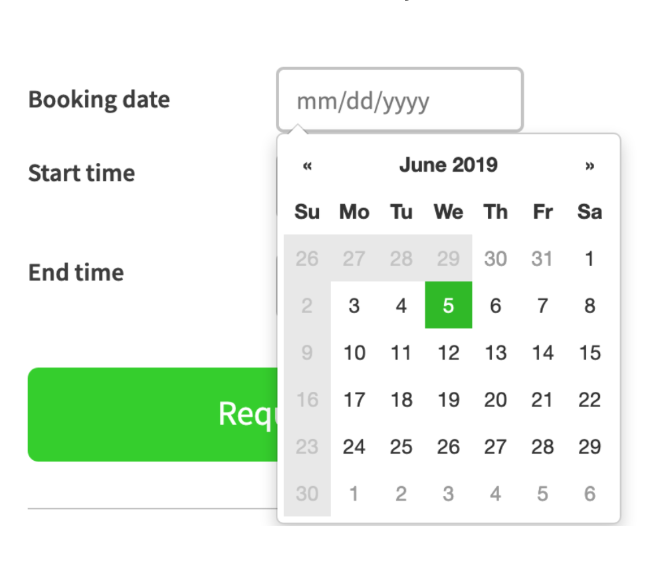This screenshot has width=662, height=570.
Task: Go to next month arrow
Action: tap(590, 166)
